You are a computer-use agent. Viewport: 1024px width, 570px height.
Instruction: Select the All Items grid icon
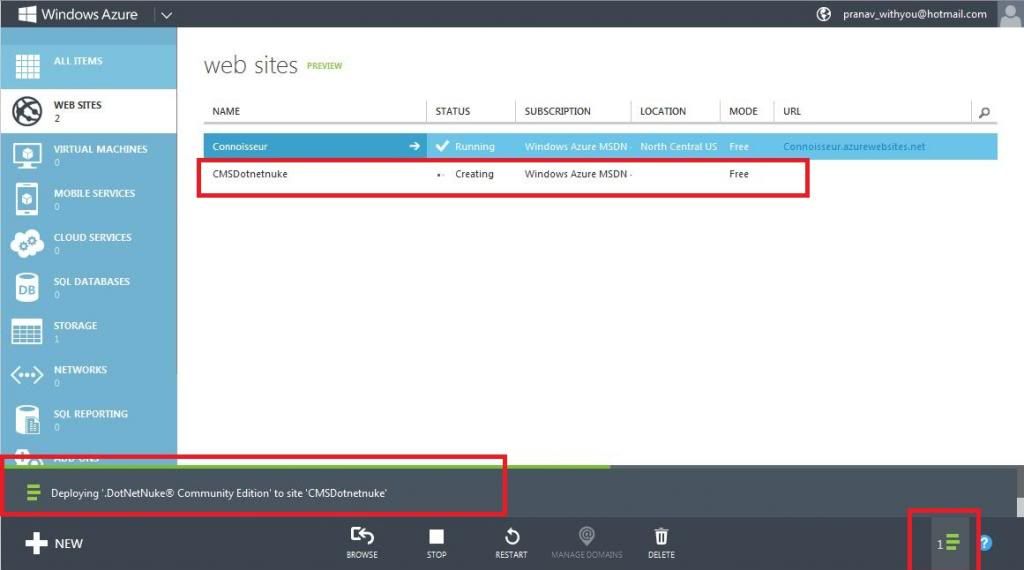pyautogui.click(x=27, y=67)
